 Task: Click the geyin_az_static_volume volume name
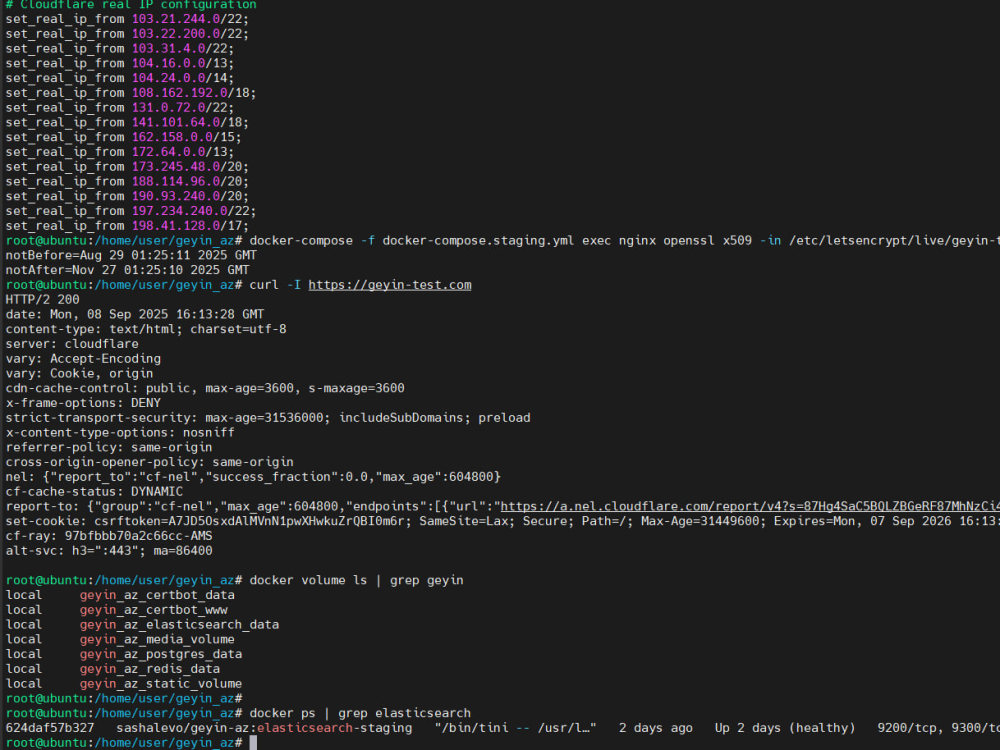pyautogui.click(x=161, y=684)
